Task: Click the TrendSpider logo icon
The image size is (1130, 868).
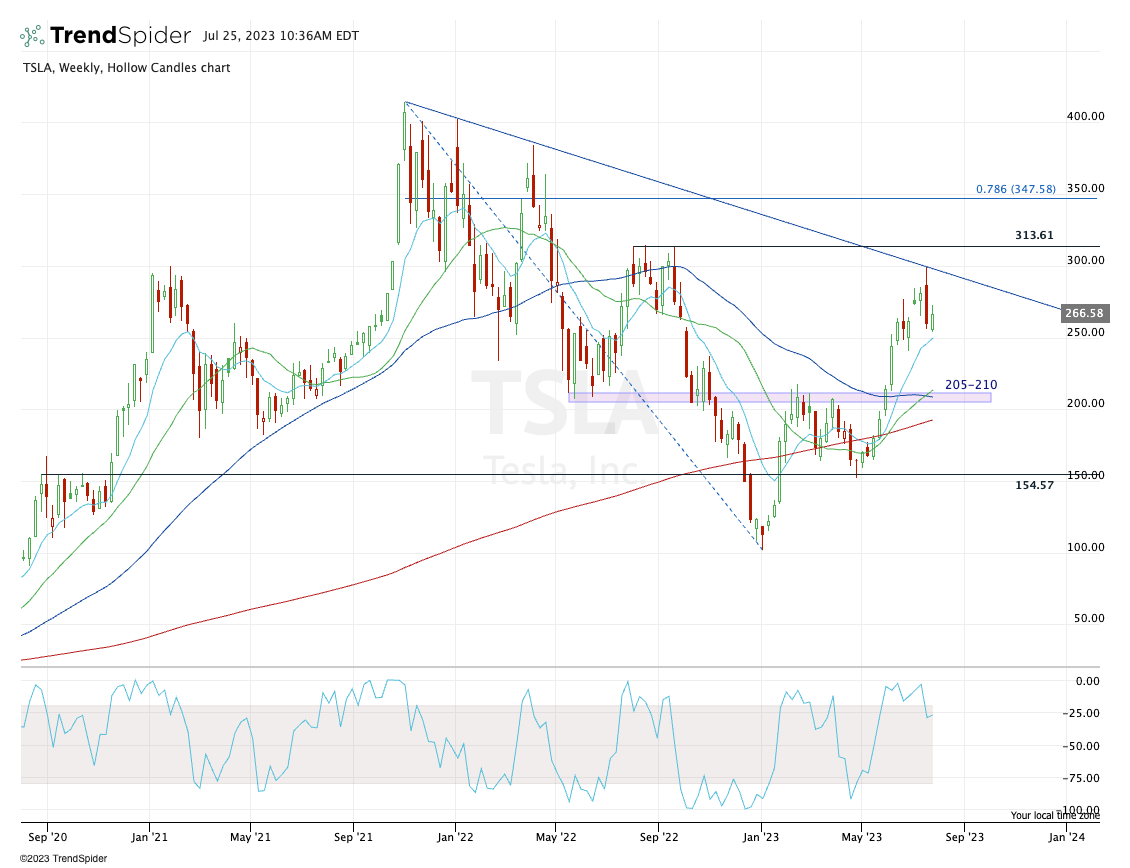Action: [x=32, y=36]
